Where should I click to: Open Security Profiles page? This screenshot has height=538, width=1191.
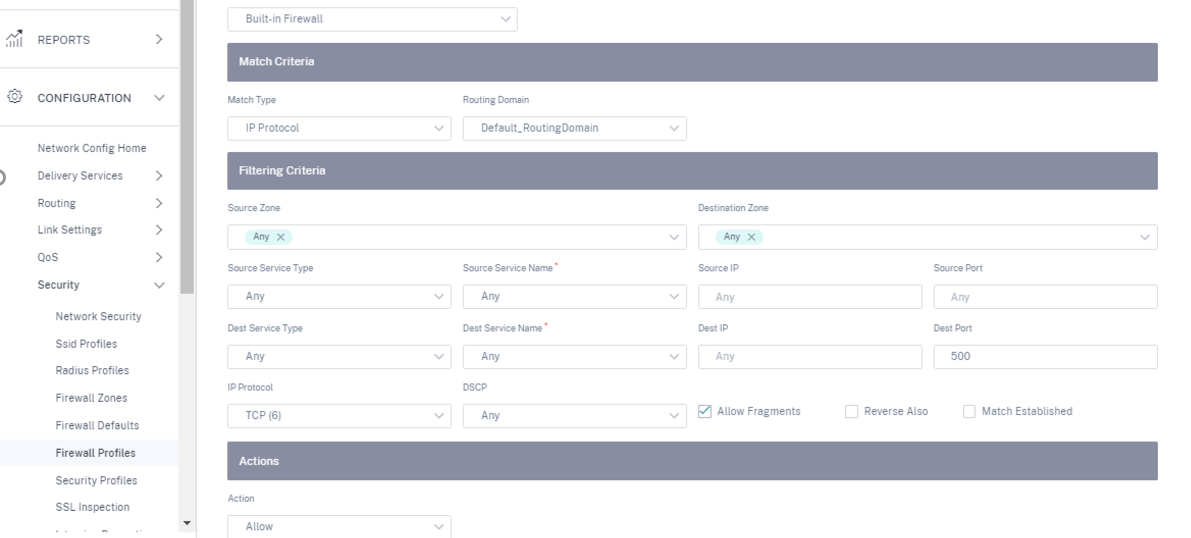(96, 480)
